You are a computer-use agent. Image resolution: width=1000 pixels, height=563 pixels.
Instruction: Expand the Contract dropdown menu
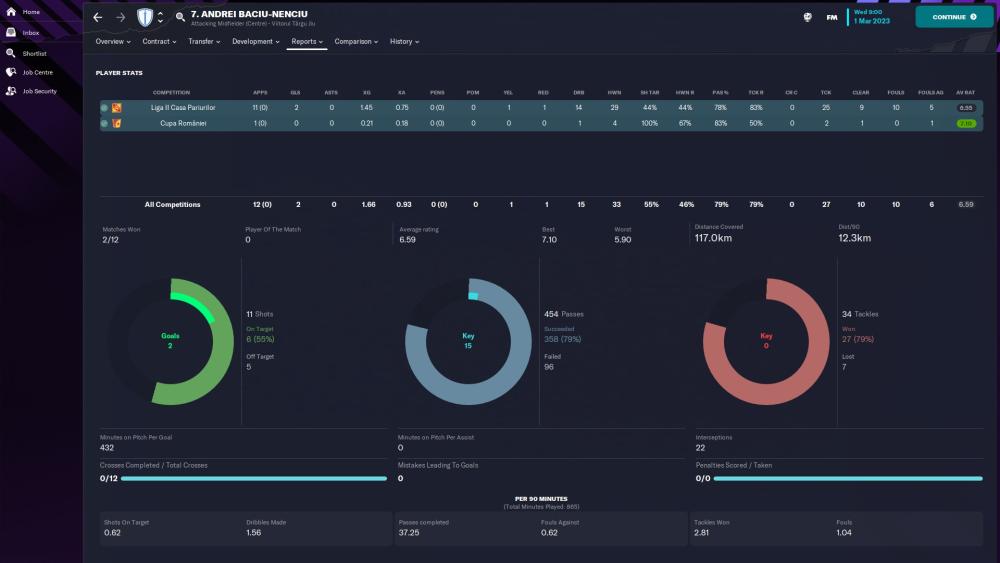[x=159, y=42]
